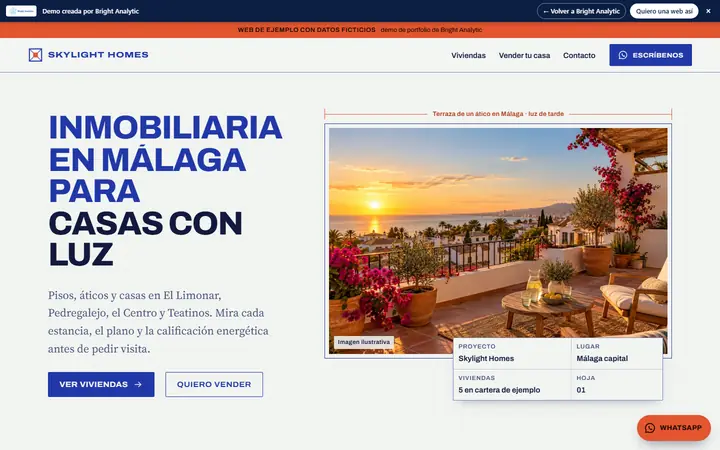The image size is (720, 450).
Task: Click the Lugar Málaga capital cell
Action: 617,354
